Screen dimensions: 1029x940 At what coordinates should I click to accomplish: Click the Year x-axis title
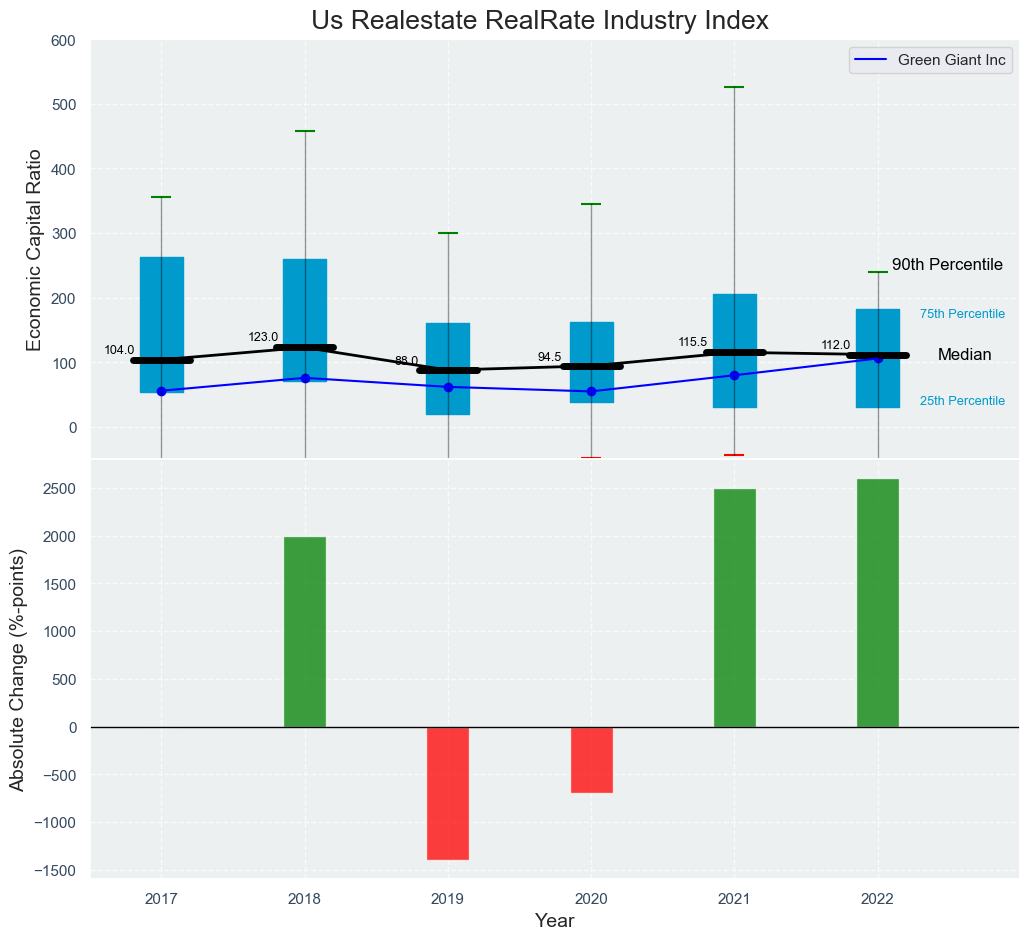point(554,921)
